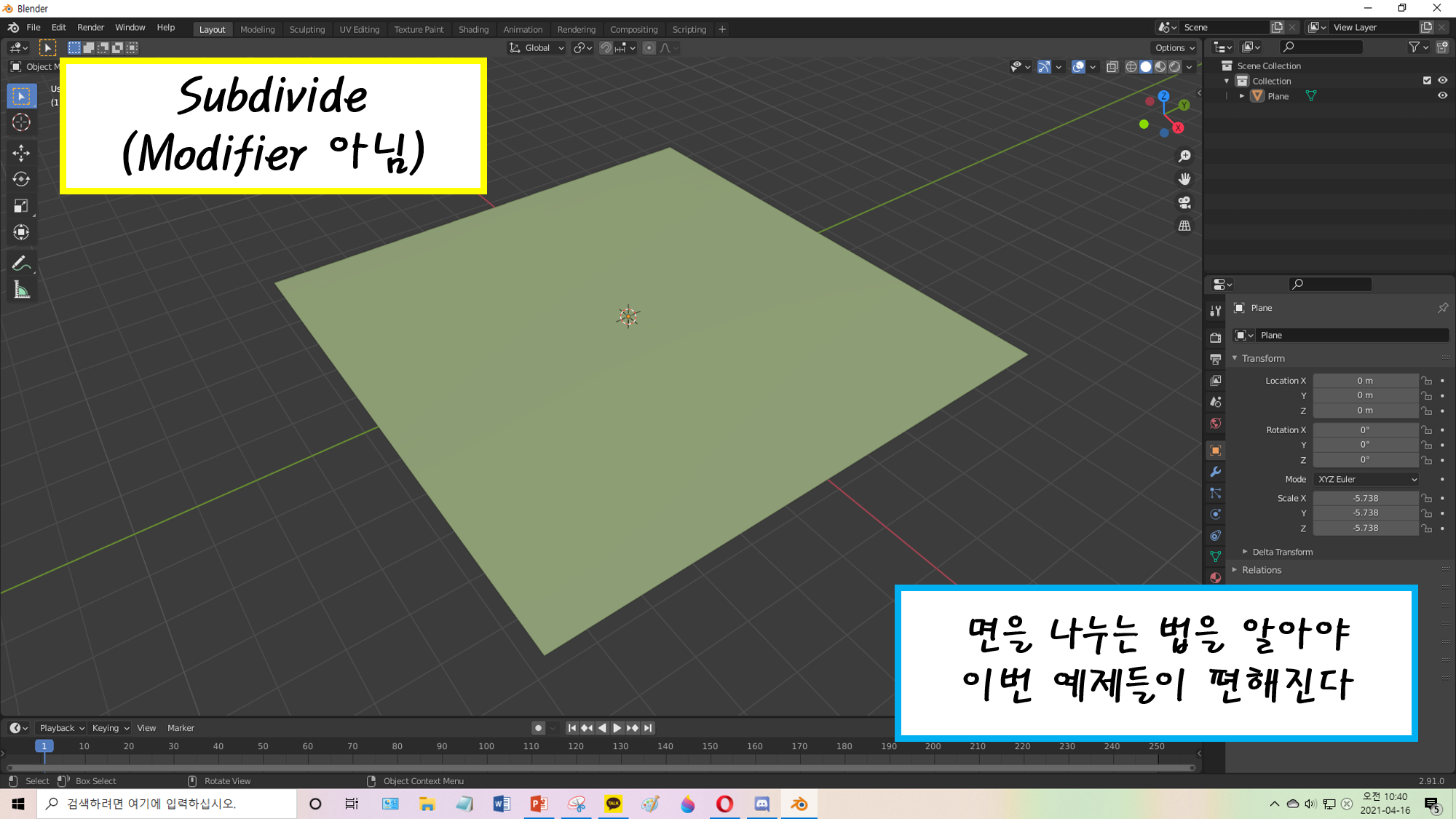This screenshot has height=819, width=1456.
Task: Open the Render menu
Action: 90,28
